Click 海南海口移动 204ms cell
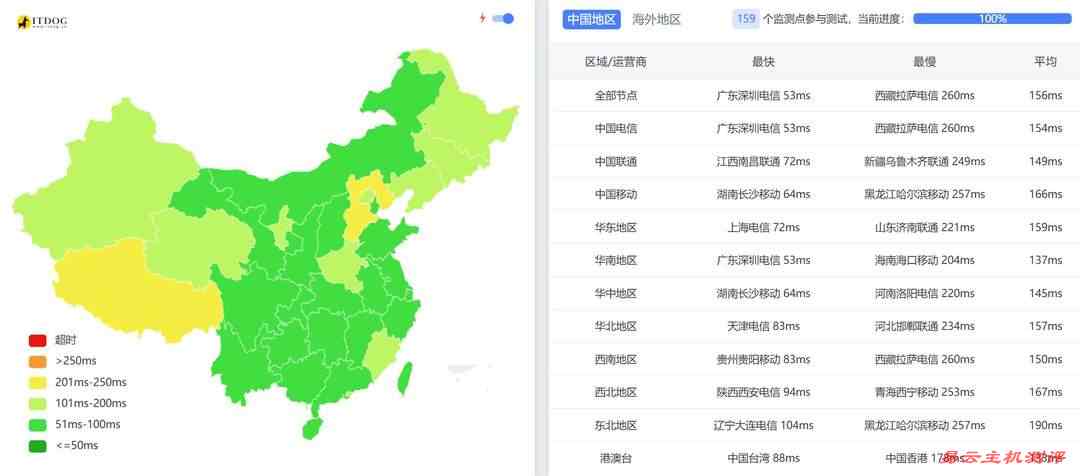Image resolution: width=1080 pixels, height=476 pixels. (924, 260)
